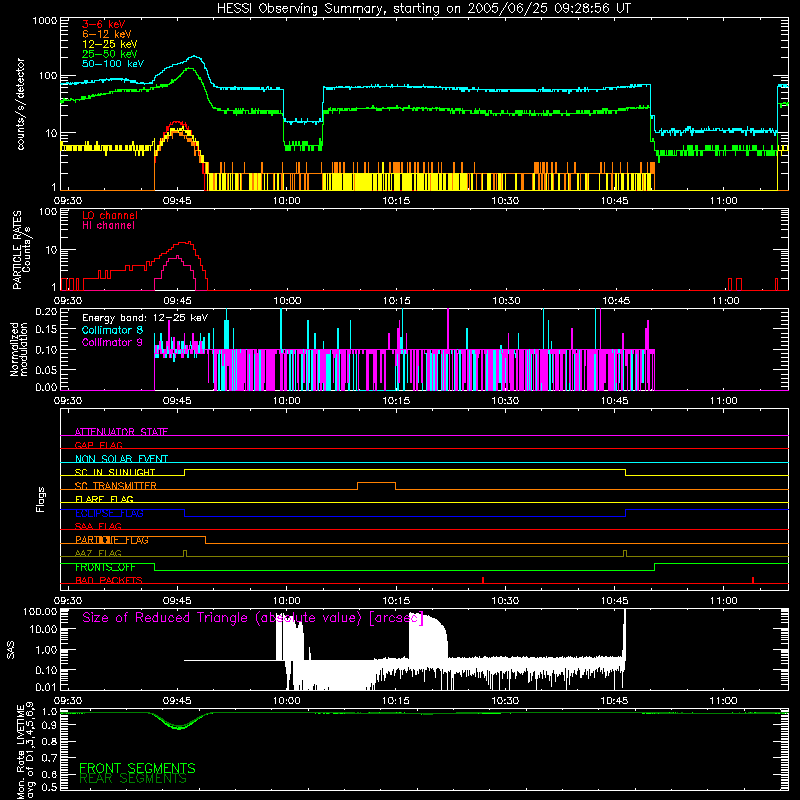Image resolution: width=800 pixels, height=800 pixels.
Task: Click the cyan 50-100 keV curve peak near 09:47
Action: tap(195, 57)
